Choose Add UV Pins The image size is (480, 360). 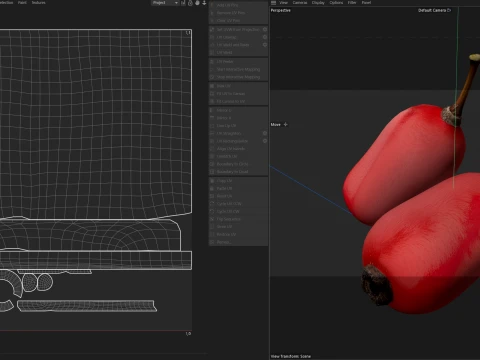[238, 5]
